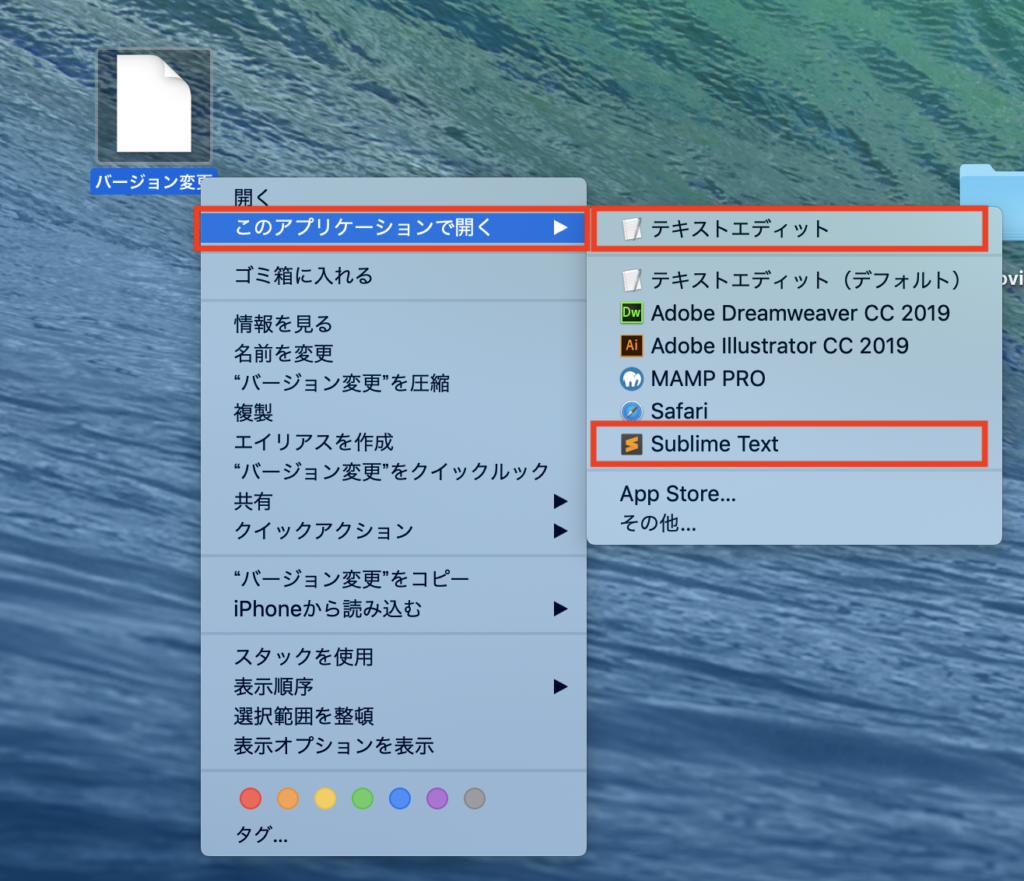Select 複製 menu entry
Image resolution: width=1024 pixels, height=881 pixels.
(x=394, y=413)
